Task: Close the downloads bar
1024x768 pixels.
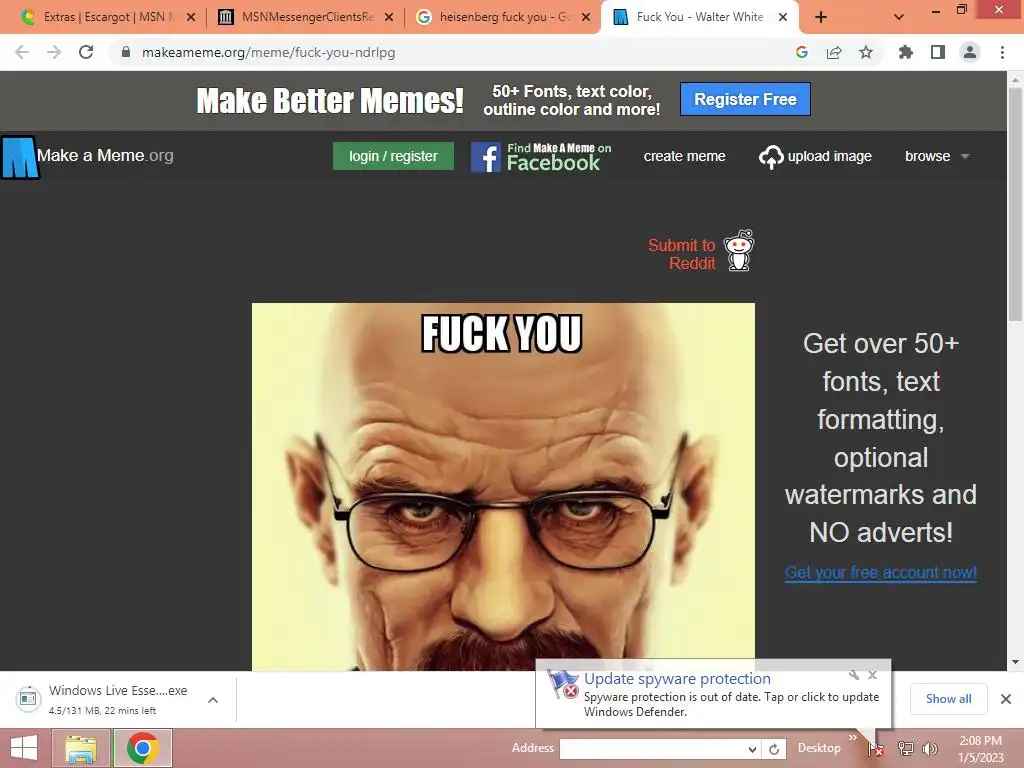Action: pos(1006,699)
